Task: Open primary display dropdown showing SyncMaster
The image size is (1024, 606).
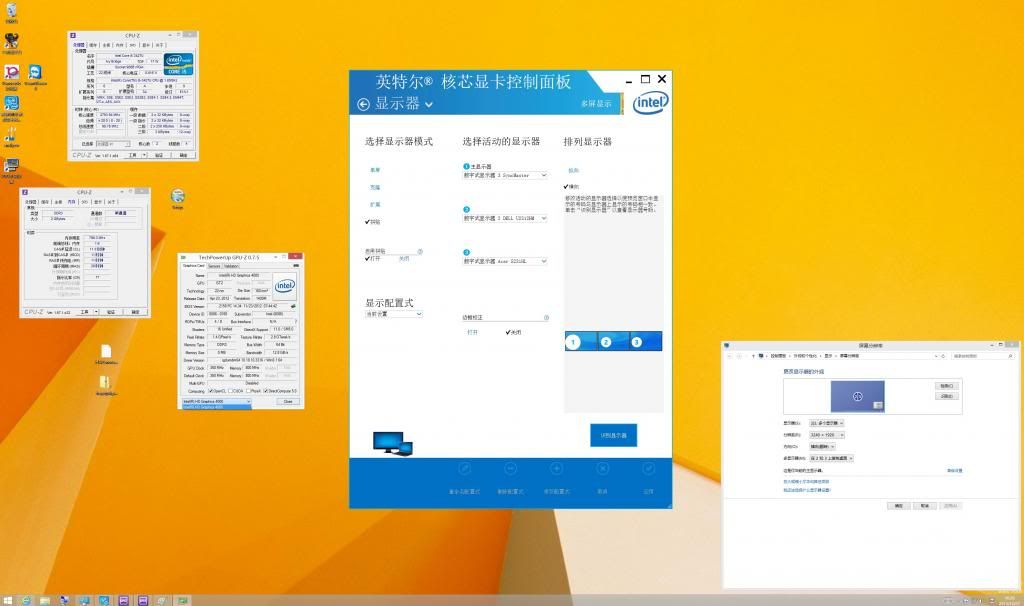Action: [505, 176]
